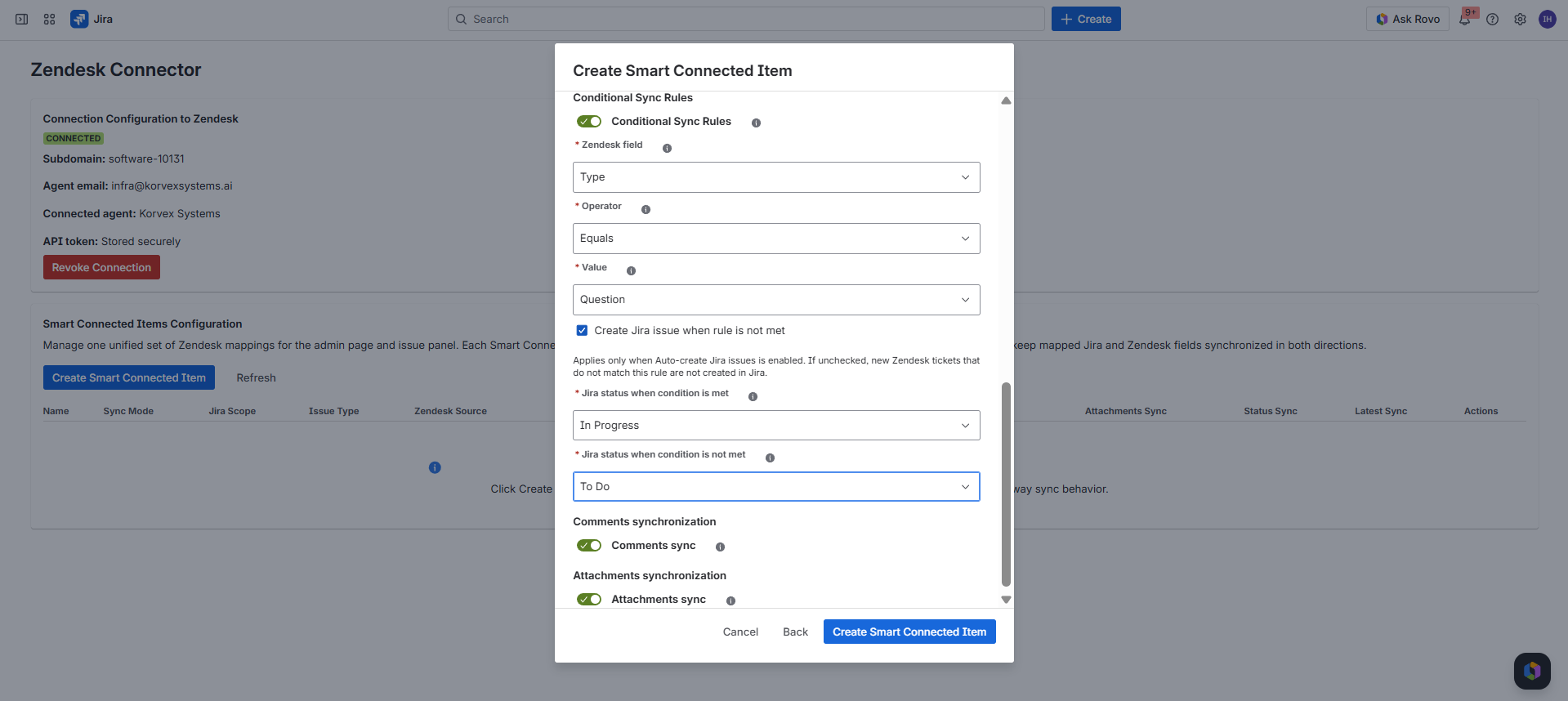Click the Back button in the dialog
1568x701 pixels.
pos(795,632)
